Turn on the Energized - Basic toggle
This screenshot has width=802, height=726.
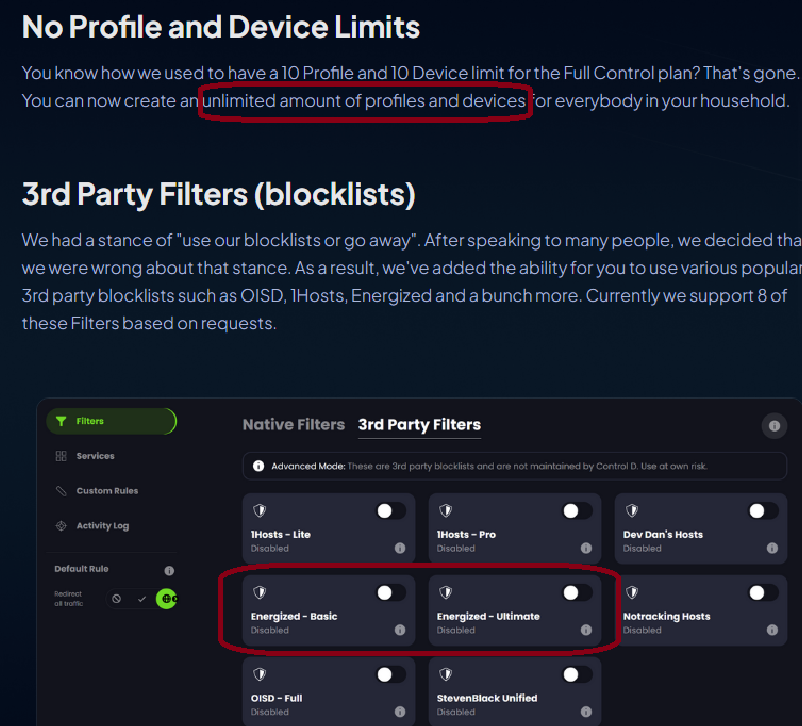[x=391, y=592]
